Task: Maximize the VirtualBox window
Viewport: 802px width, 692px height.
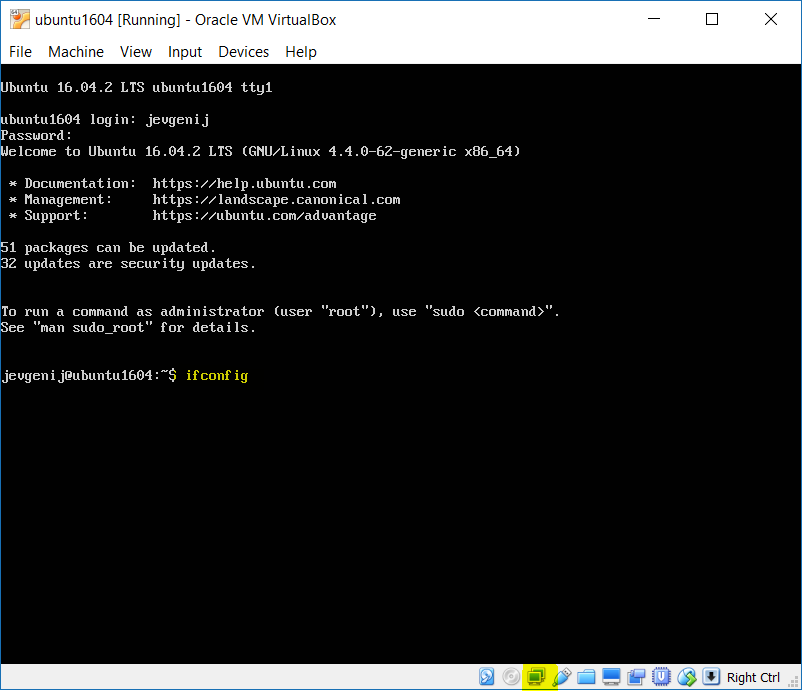Action: (712, 19)
